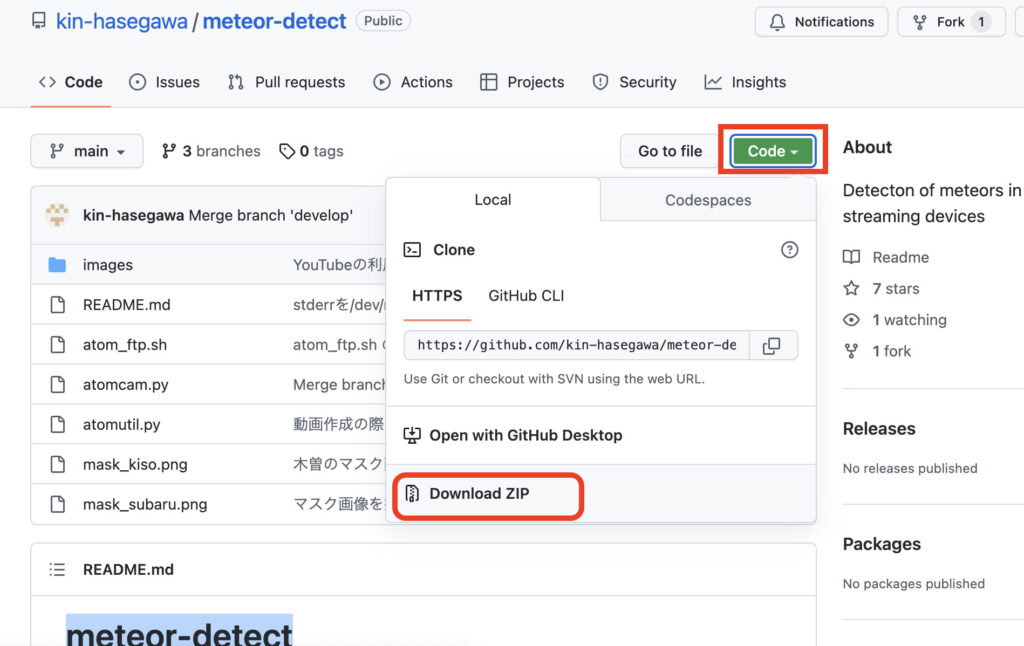Open the Releases heading link
Viewport: 1024px width, 646px height.
click(879, 429)
